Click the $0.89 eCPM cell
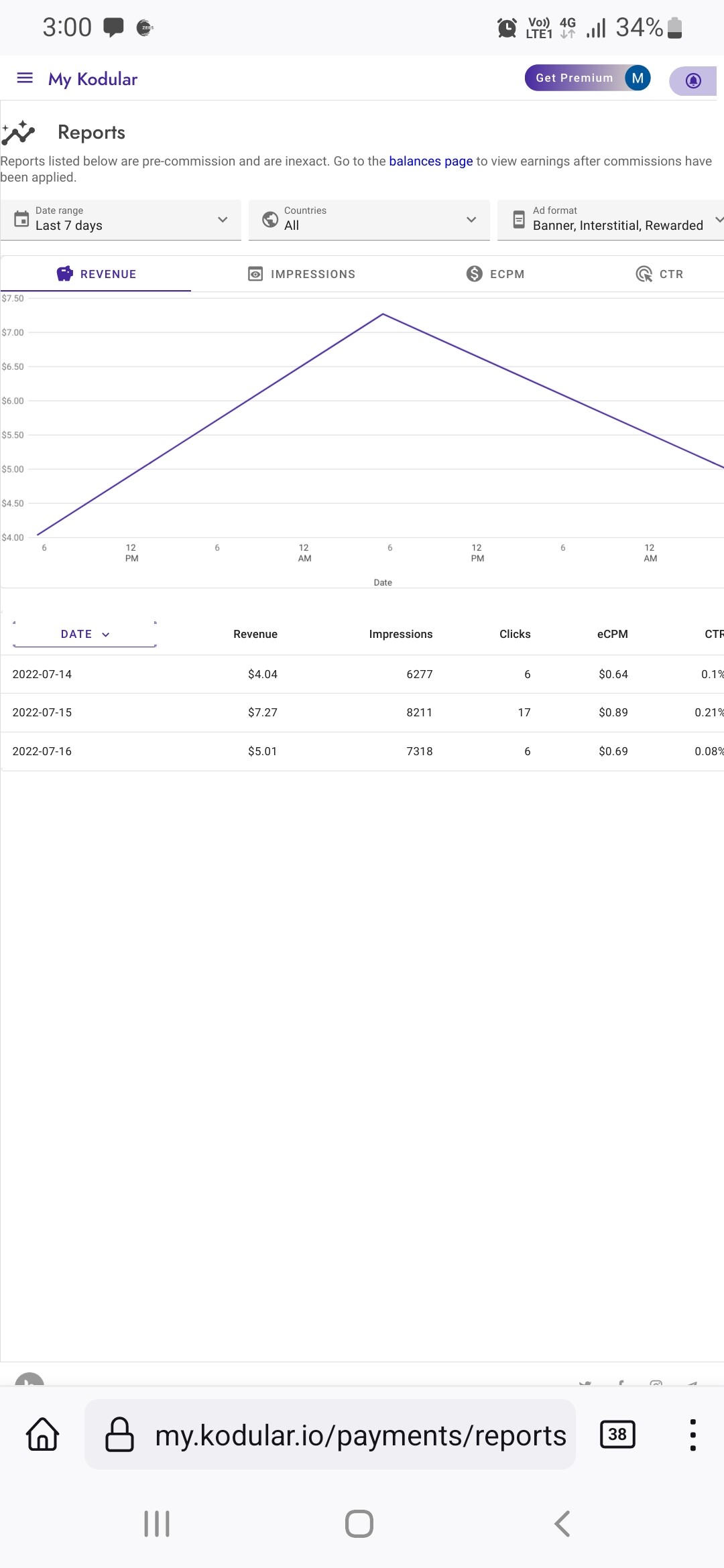This screenshot has height=1568, width=724. (613, 712)
